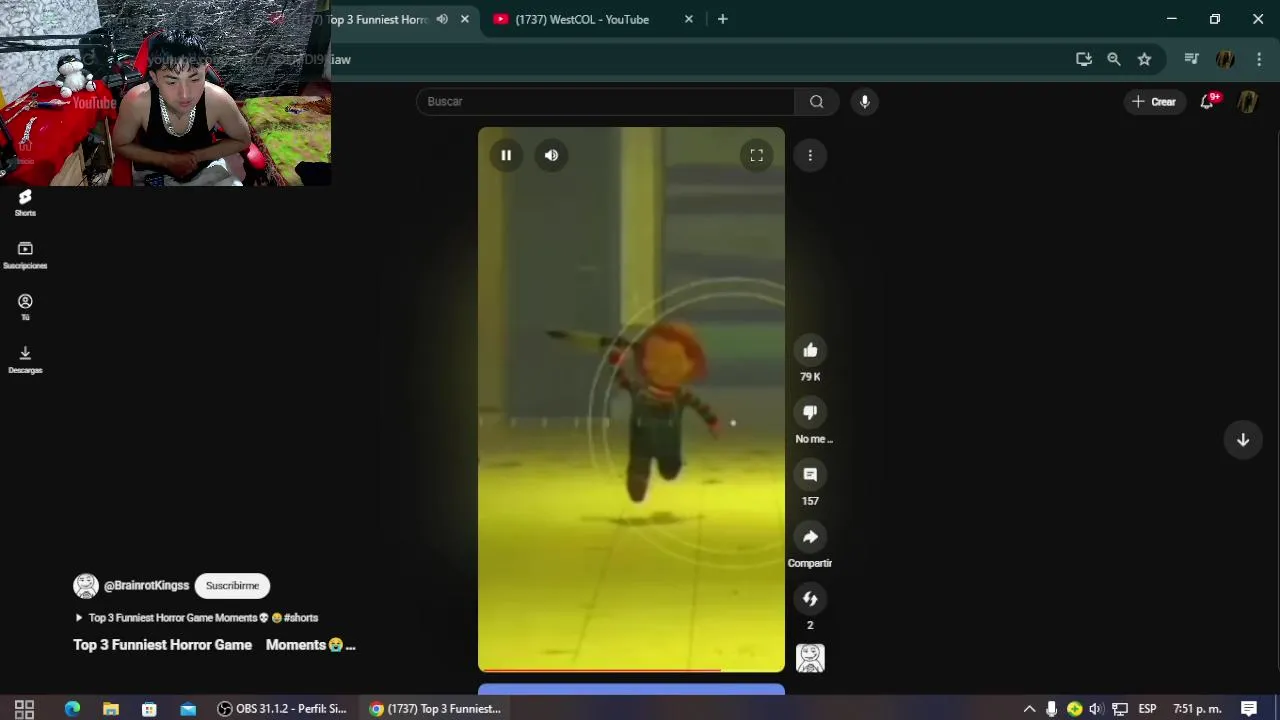The image size is (1280, 720).
Task: Open File Explorer from taskbar
Action: coord(111,709)
